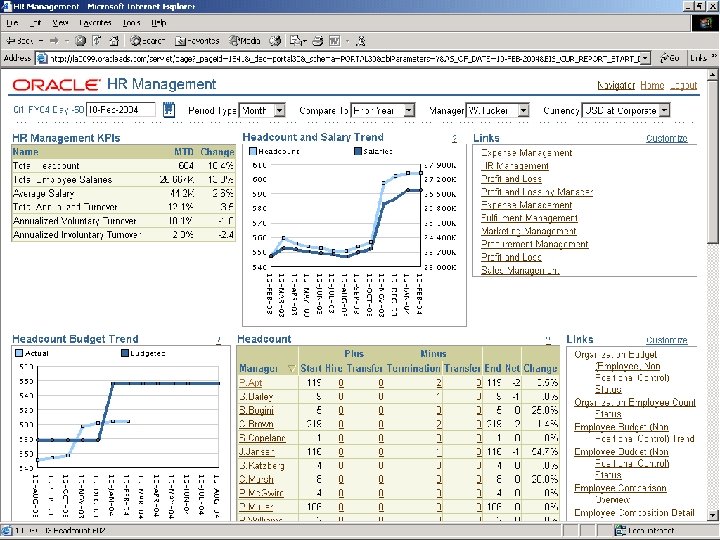Open manager C.Brown link
The image size is (720, 540).
tap(256, 424)
